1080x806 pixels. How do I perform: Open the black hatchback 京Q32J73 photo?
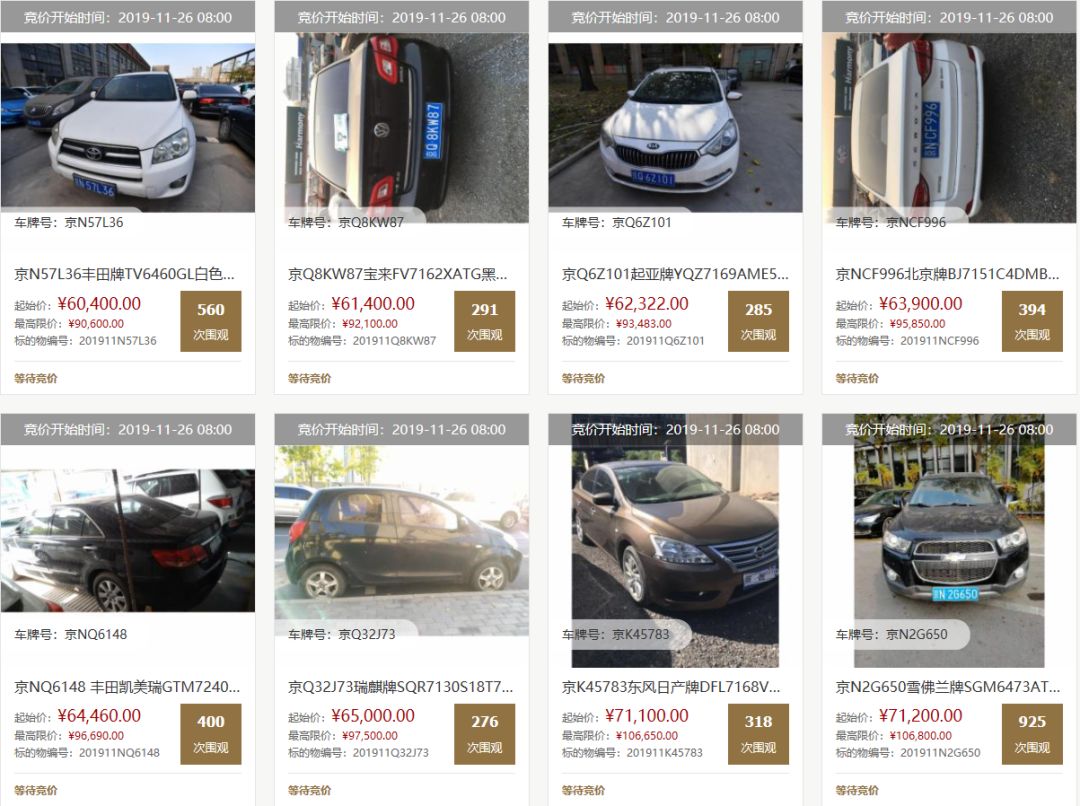coord(402,541)
